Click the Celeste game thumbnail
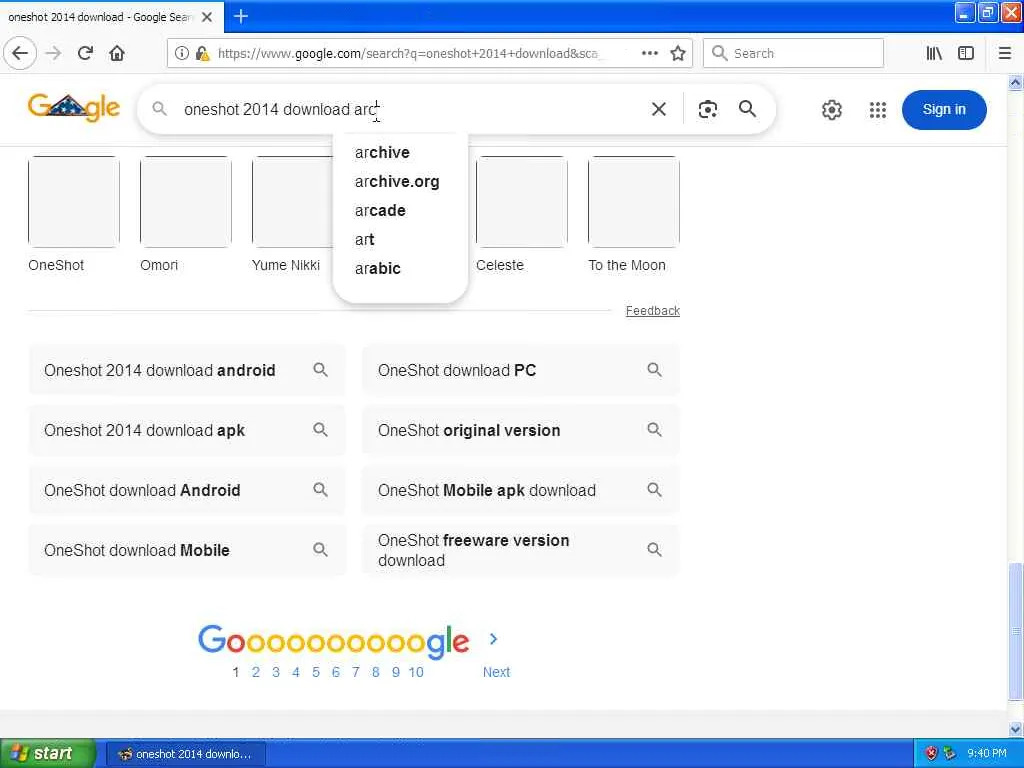 [522, 202]
